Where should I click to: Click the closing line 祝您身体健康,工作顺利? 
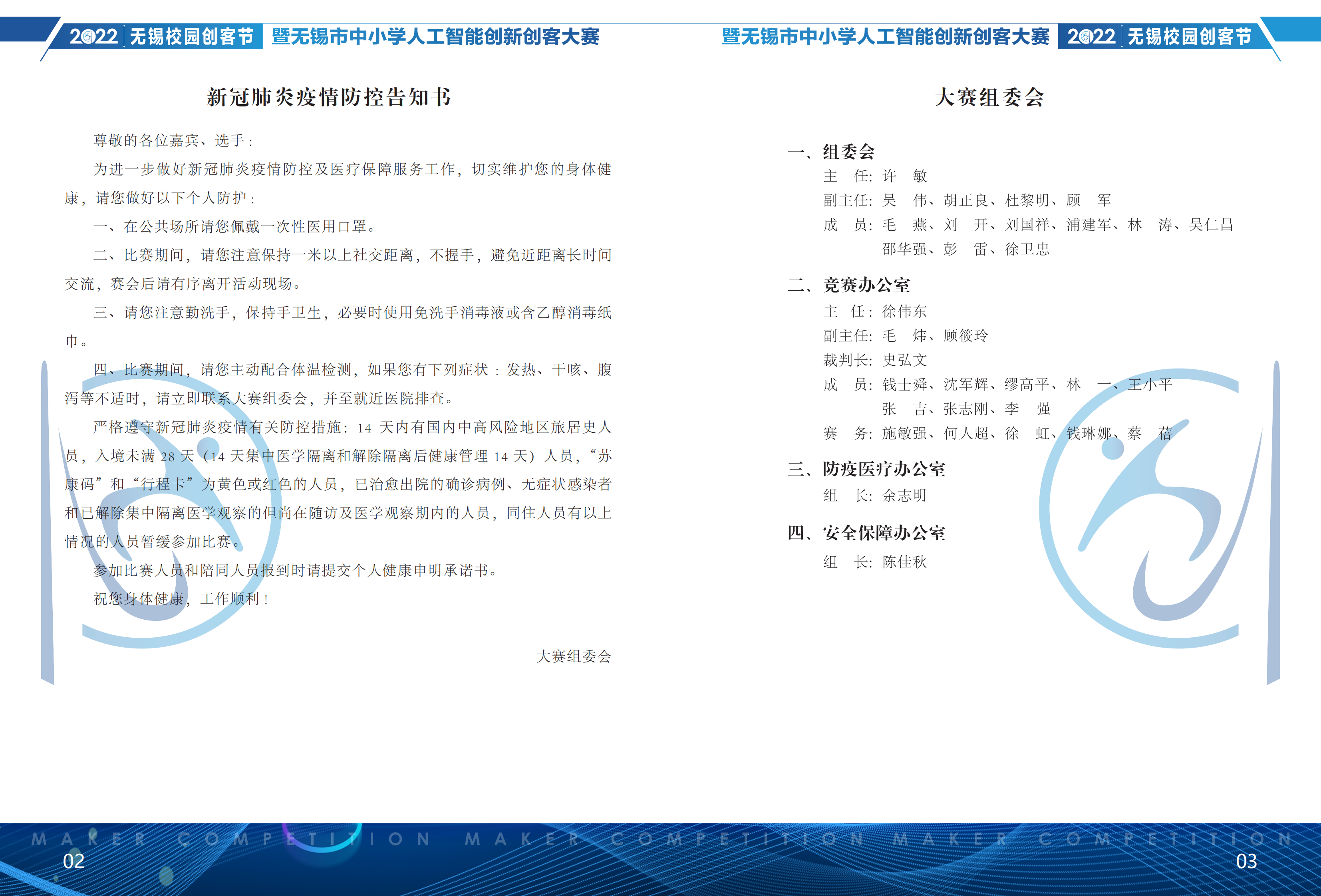point(181,599)
